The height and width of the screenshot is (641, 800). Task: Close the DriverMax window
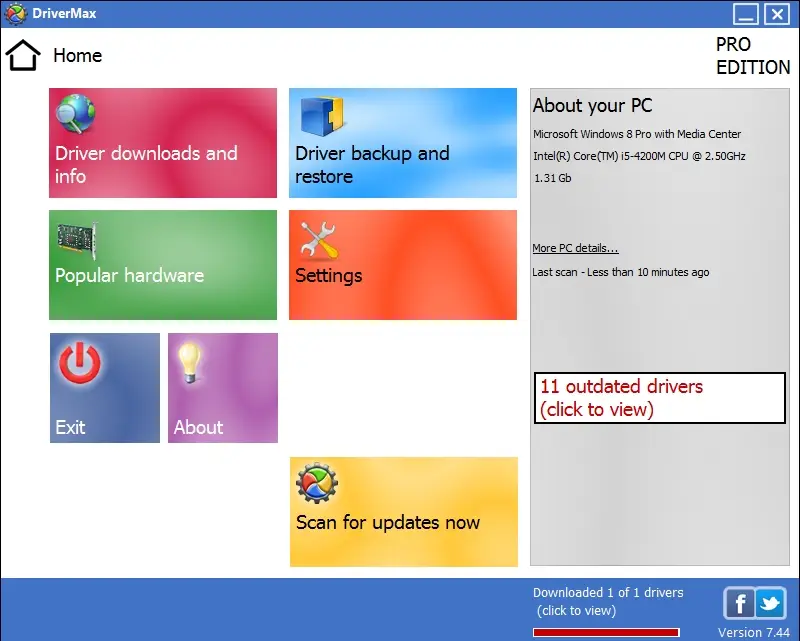[777, 14]
